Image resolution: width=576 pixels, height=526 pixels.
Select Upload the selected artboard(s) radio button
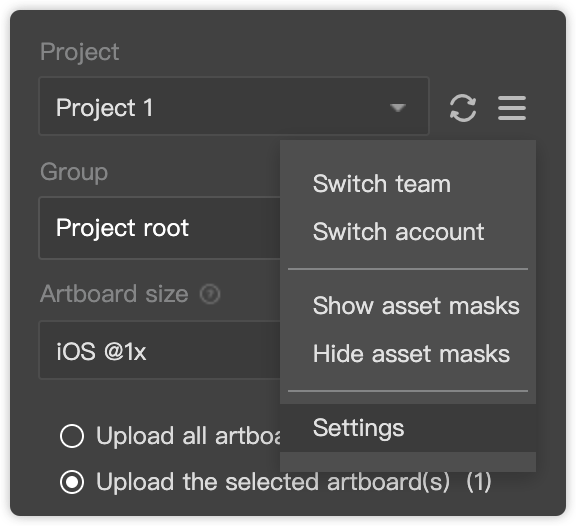(x=72, y=482)
